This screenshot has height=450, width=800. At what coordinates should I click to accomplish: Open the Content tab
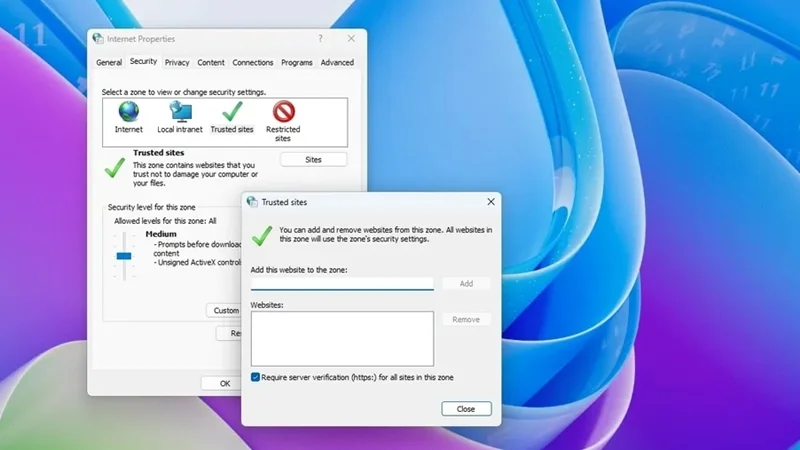point(211,62)
